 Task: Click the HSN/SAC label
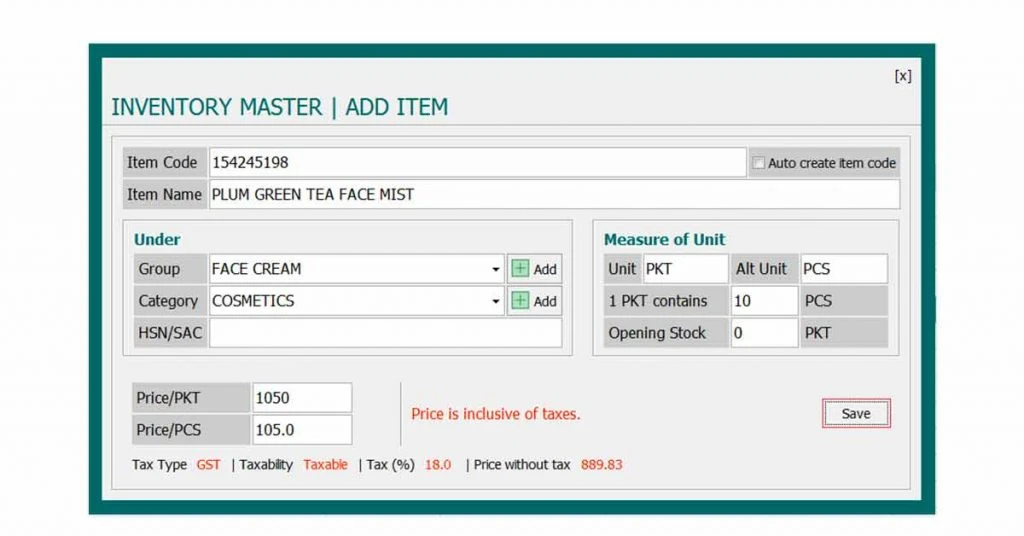tap(170, 333)
